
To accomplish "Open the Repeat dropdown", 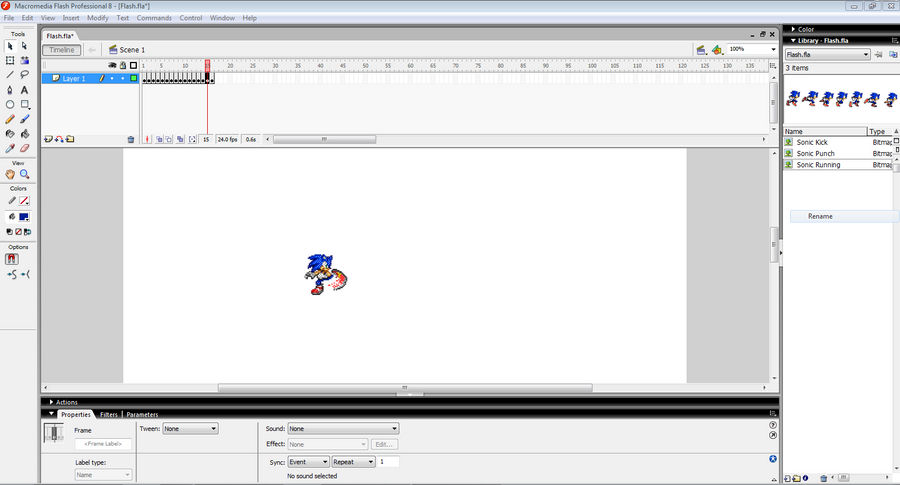I will coord(353,462).
